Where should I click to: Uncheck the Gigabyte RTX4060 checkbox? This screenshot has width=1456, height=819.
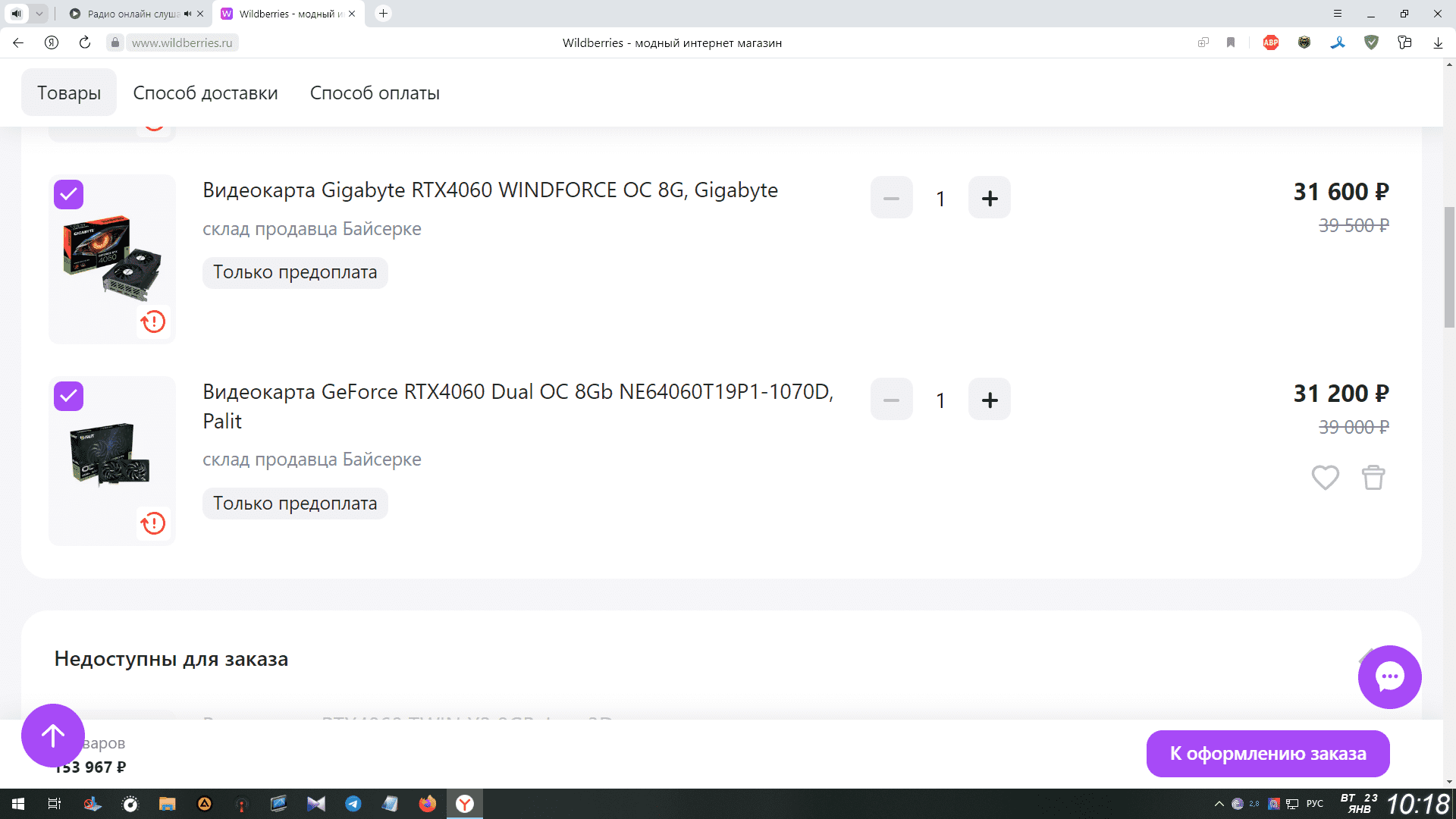[69, 195]
